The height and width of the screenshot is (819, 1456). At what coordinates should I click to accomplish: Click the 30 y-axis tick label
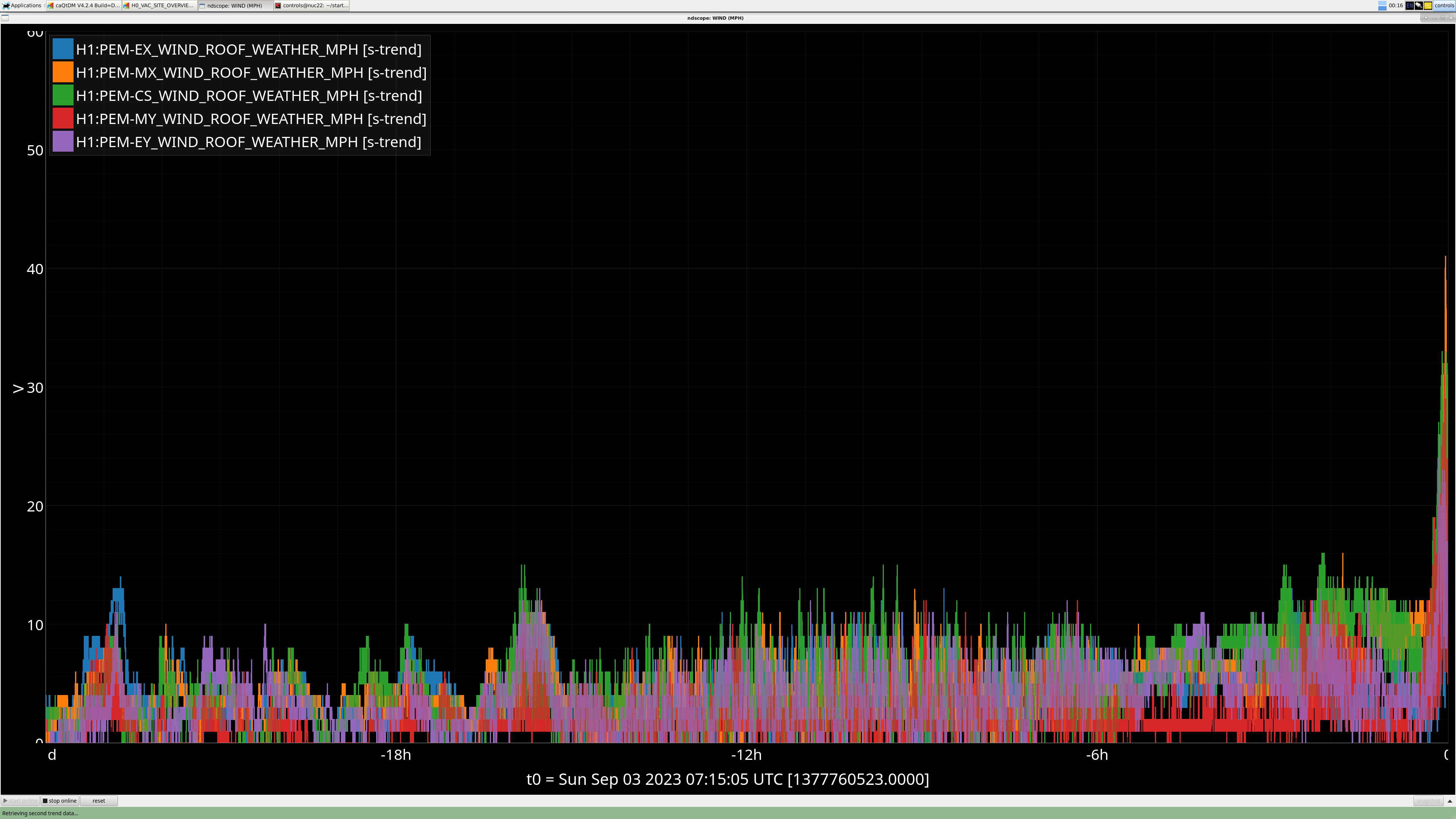pyautogui.click(x=35, y=388)
